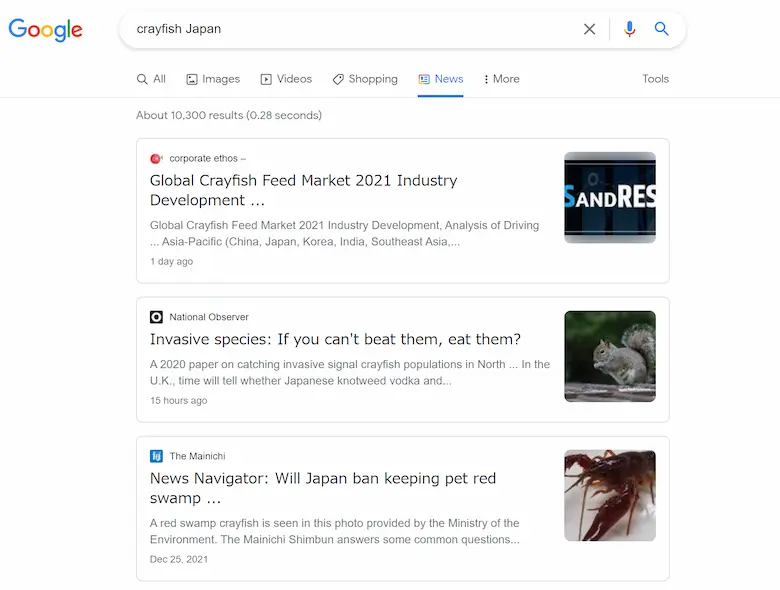The image size is (780, 590).
Task: Click the squirrel photo thumbnail
Action: [610, 356]
